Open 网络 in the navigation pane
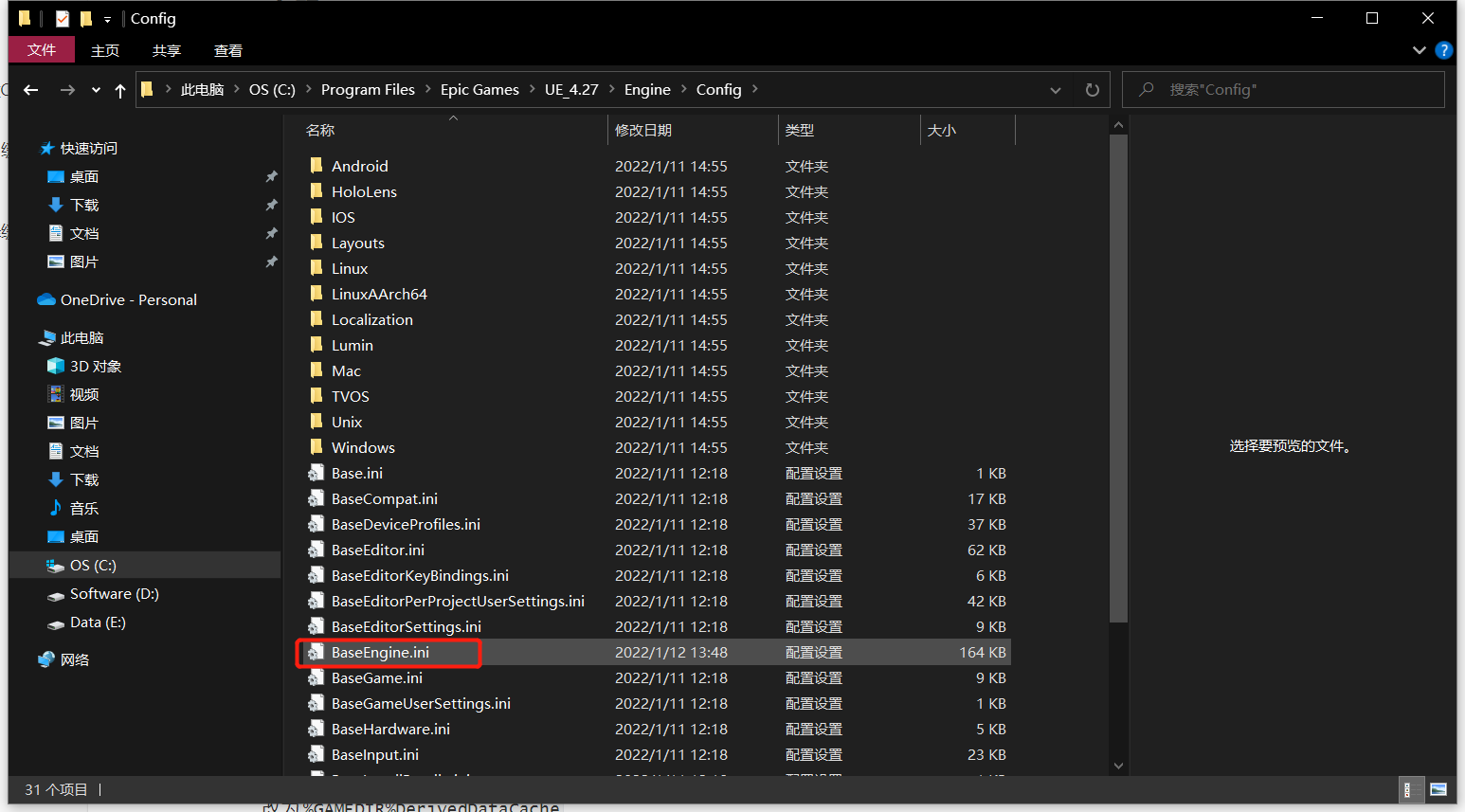The height and width of the screenshot is (812, 1465). tap(75, 659)
